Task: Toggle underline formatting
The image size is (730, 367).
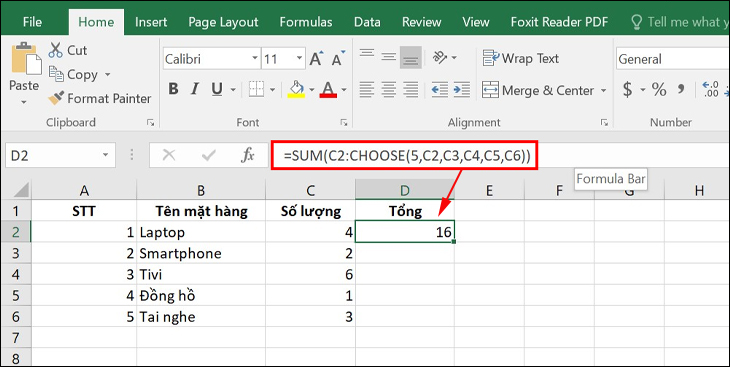Action: click(x=216, y=89)
